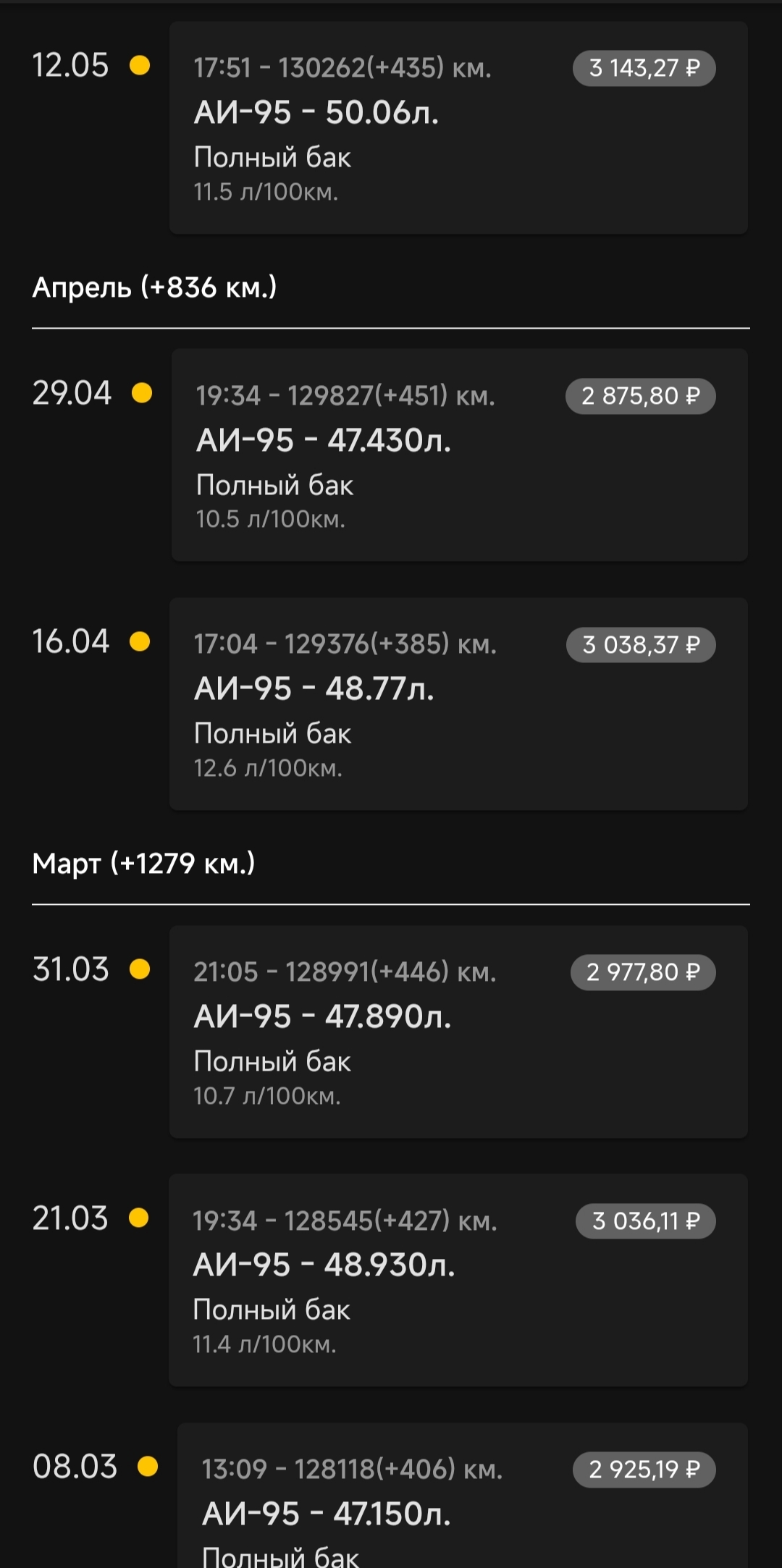Tap the 2 925,19 ₽ price badge
This screenshot has width=782, height=1568.
pos(644,1470)
